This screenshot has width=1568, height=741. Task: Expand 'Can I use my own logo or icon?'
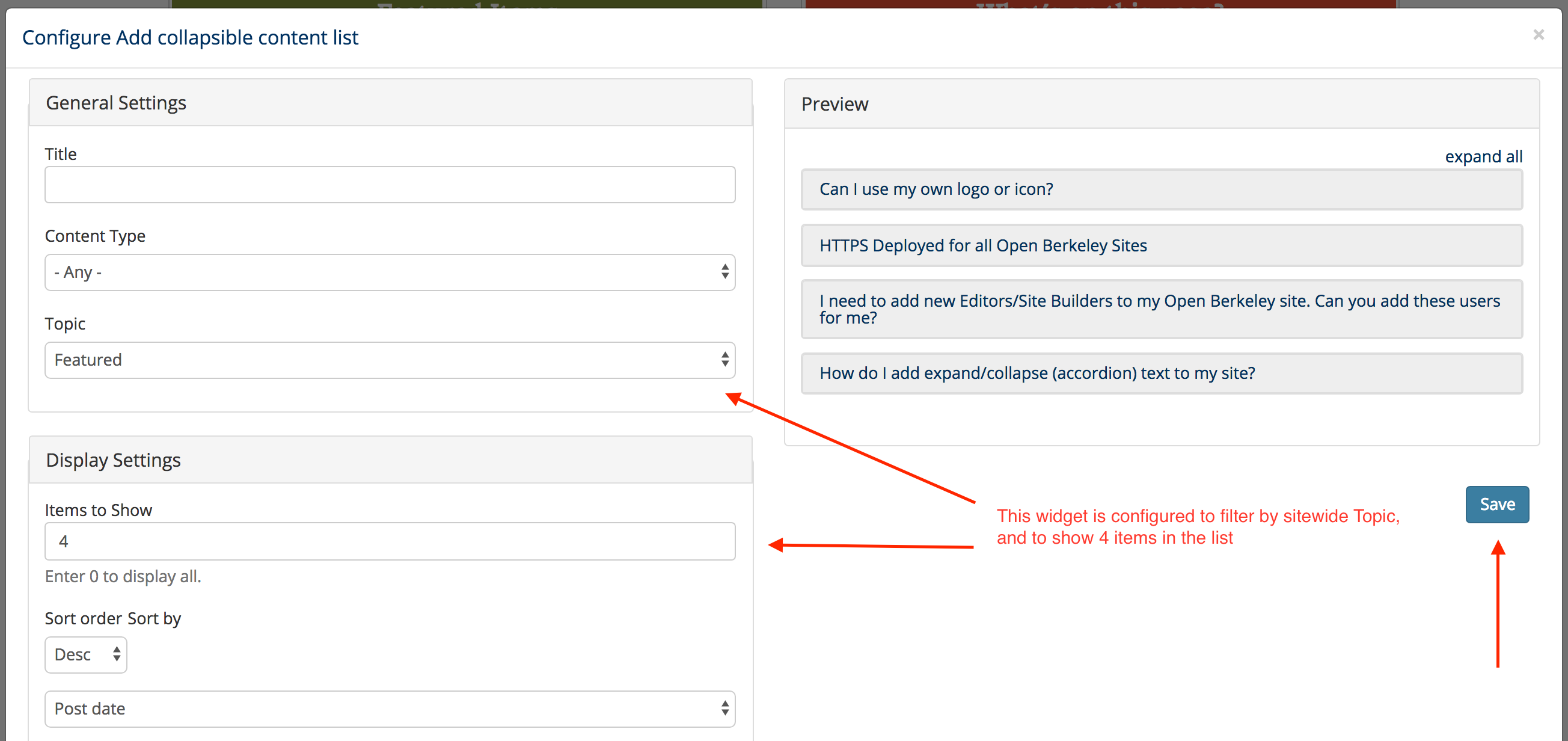(x=1162, y=189)
